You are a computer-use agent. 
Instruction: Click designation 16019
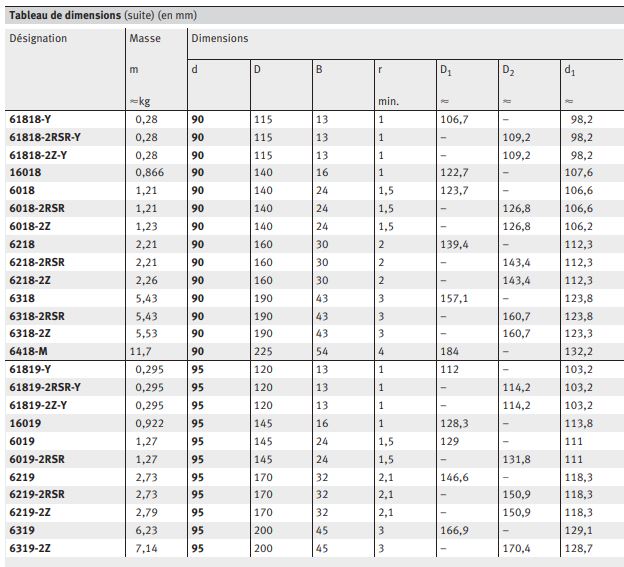coord(25,423)
